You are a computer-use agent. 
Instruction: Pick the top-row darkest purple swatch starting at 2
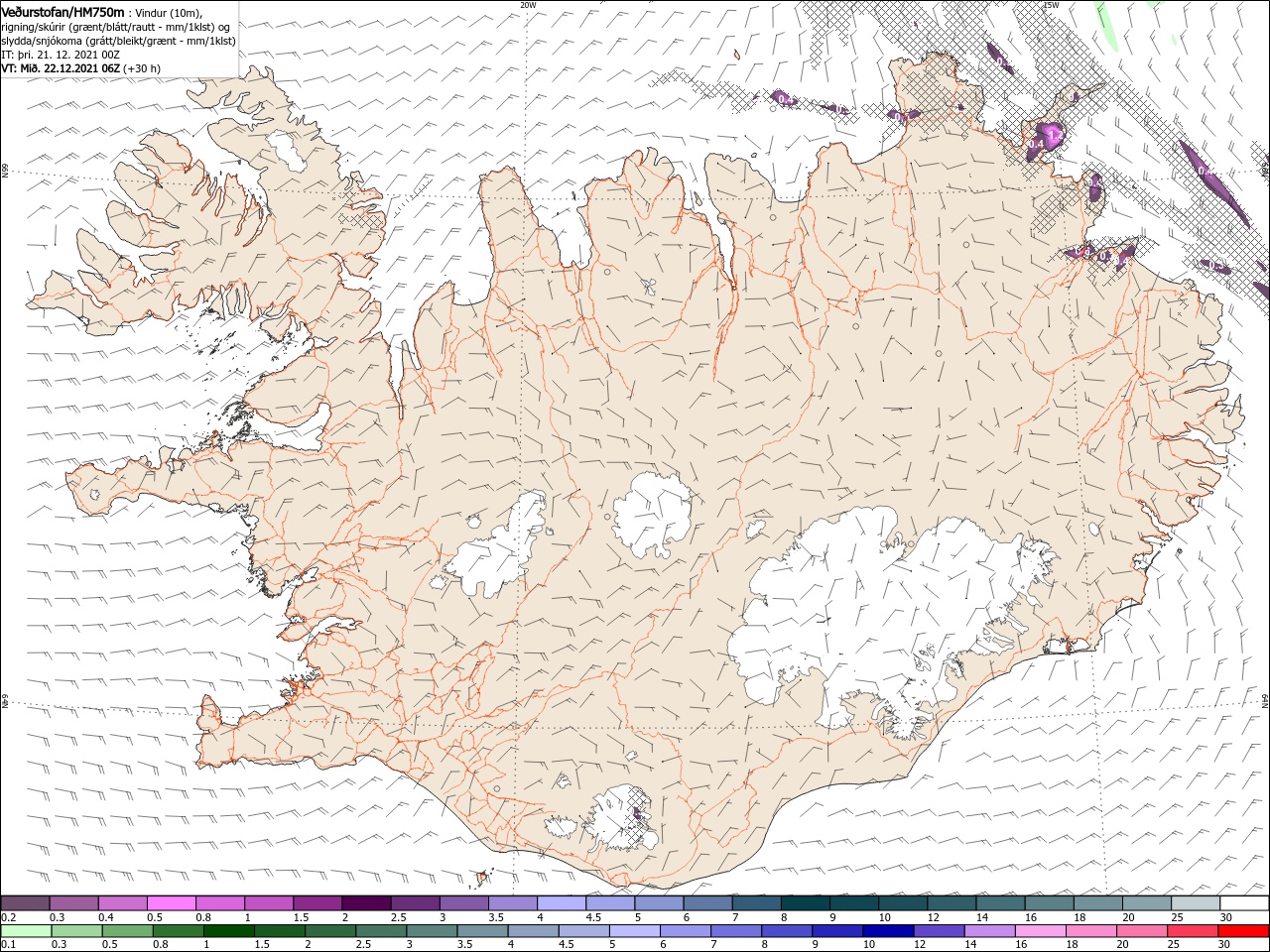pos(366,903)
